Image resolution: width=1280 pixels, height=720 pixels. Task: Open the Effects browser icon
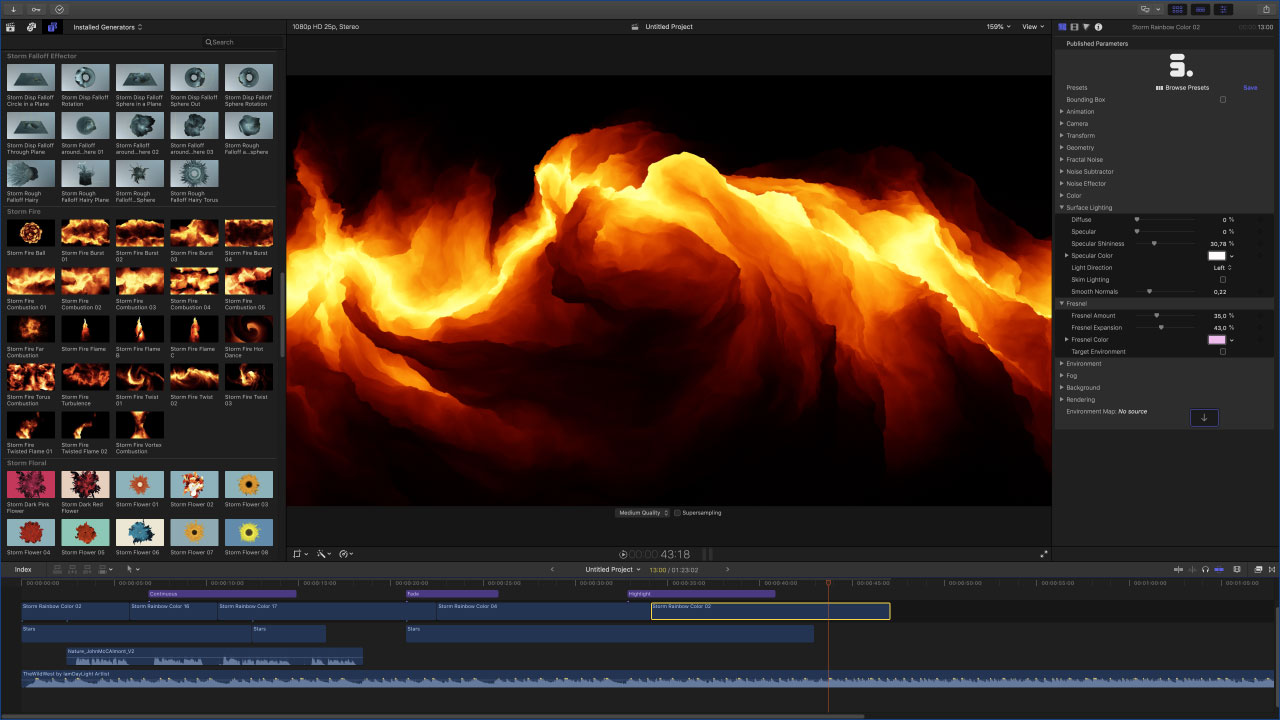pyautogui.click(x=1258, y=569)
